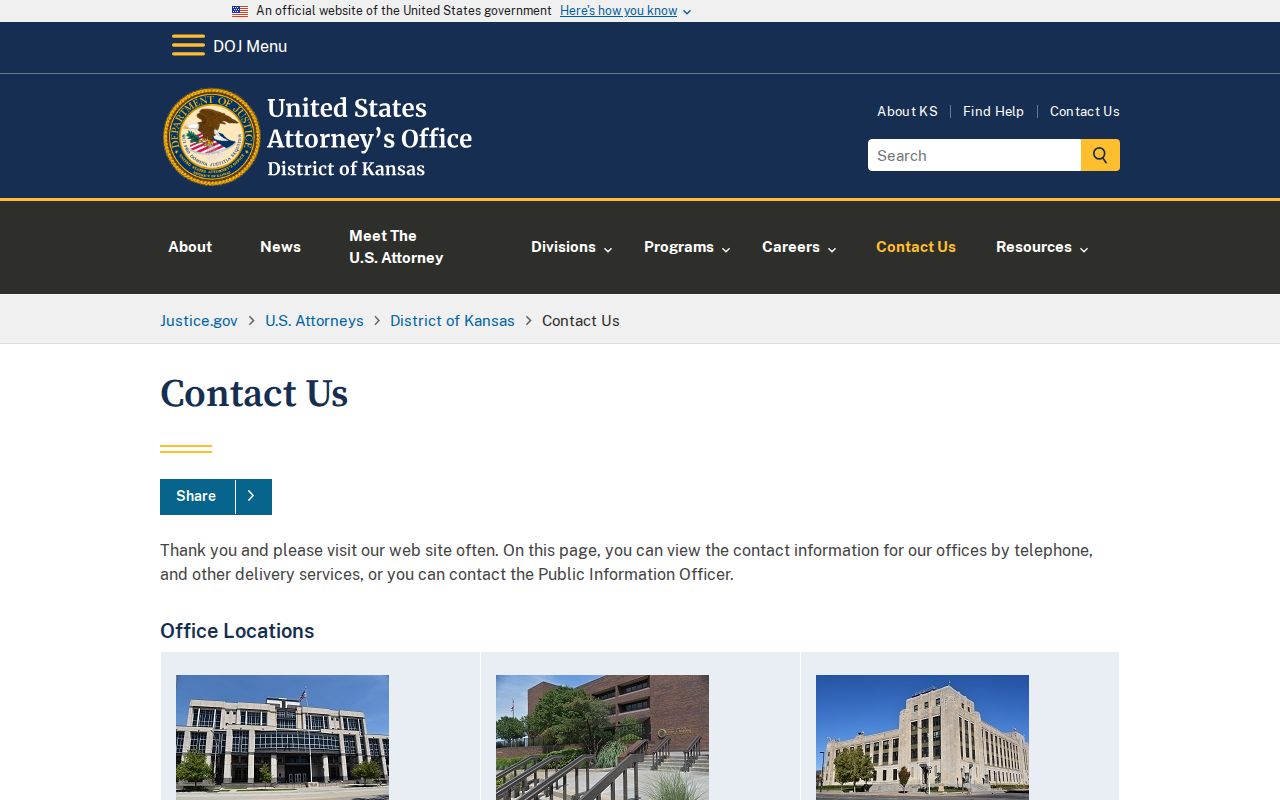Expand the Divisions dropdown menu
1280x800 pixels.
(571, 247)
